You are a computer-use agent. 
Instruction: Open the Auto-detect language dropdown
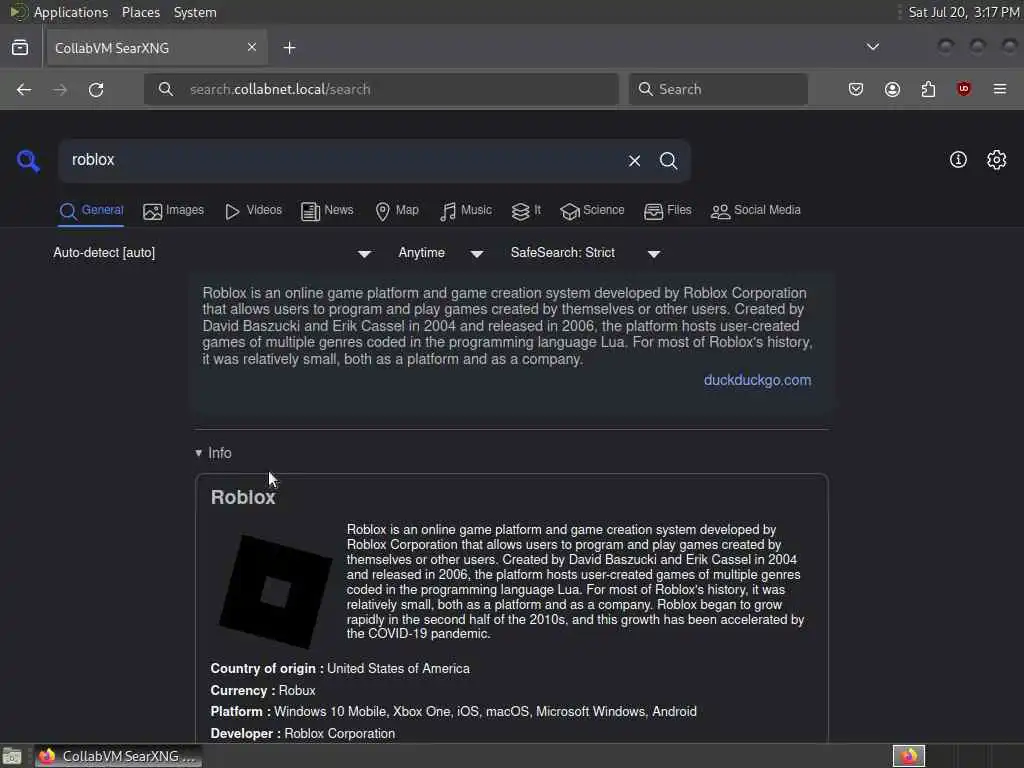point(213,253)
